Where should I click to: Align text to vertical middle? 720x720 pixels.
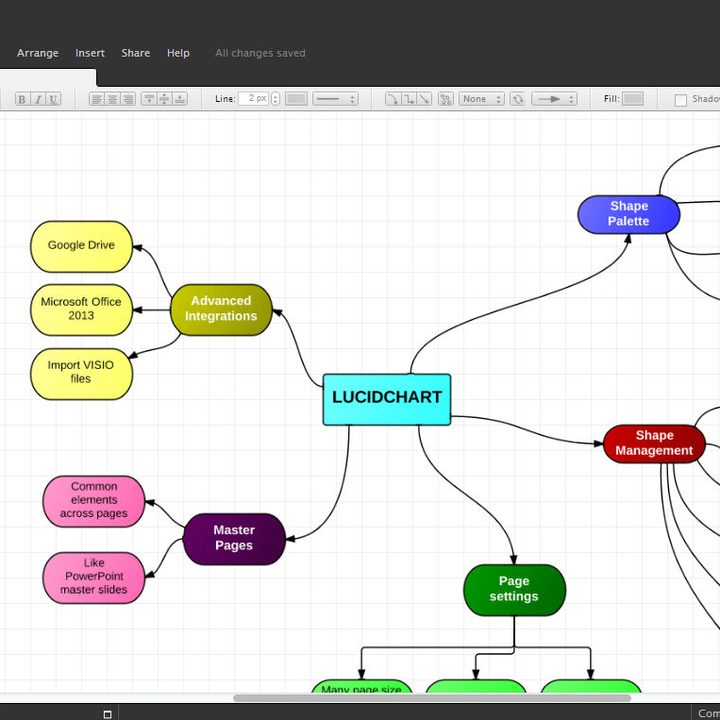pos(164,99)
